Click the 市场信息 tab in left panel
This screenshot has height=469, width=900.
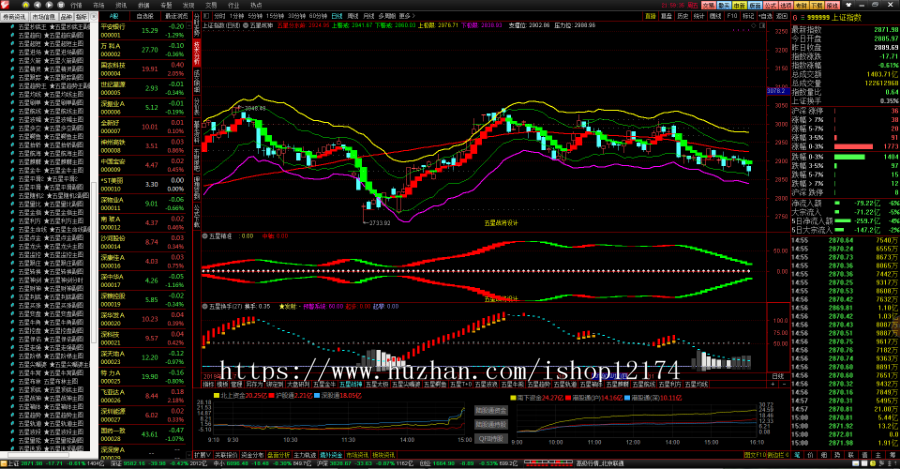point(44,17)
